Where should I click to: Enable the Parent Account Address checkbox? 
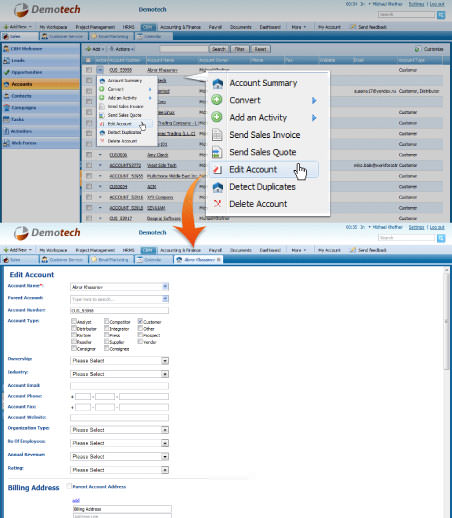69,486
